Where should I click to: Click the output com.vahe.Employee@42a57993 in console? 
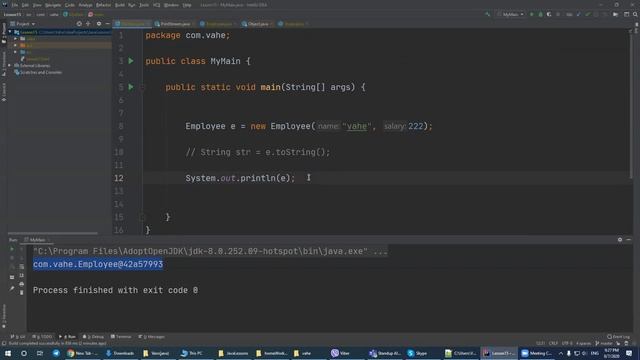pos(98,264)
